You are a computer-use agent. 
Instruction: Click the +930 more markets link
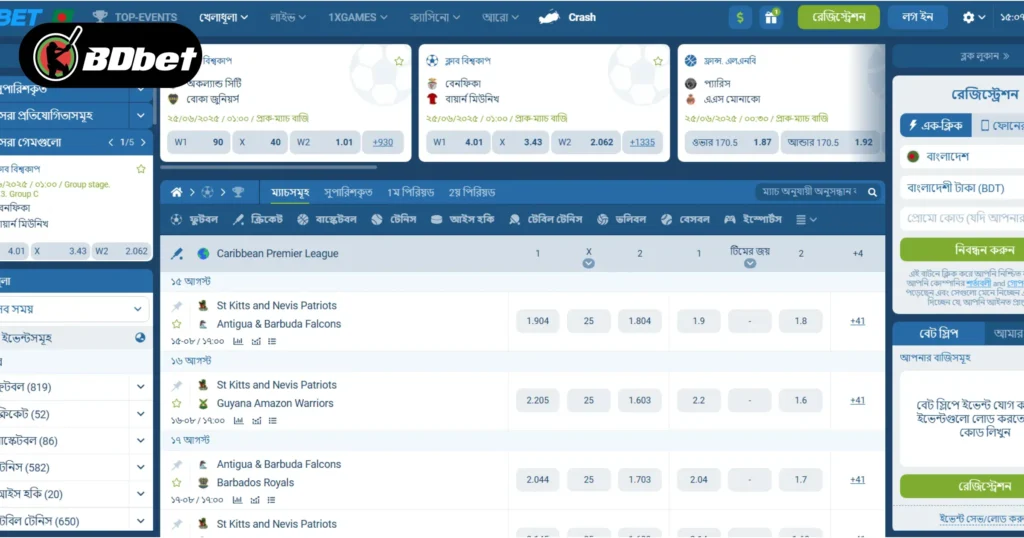pos(383,142)
